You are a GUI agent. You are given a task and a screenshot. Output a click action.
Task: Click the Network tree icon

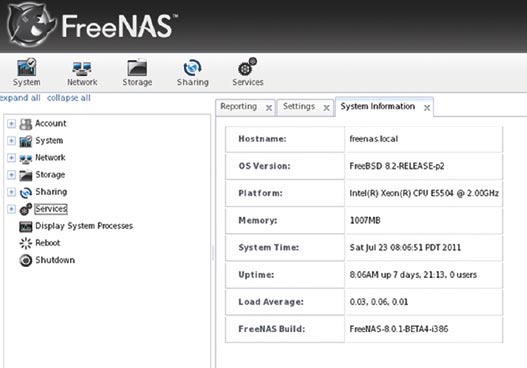[26, 158]
